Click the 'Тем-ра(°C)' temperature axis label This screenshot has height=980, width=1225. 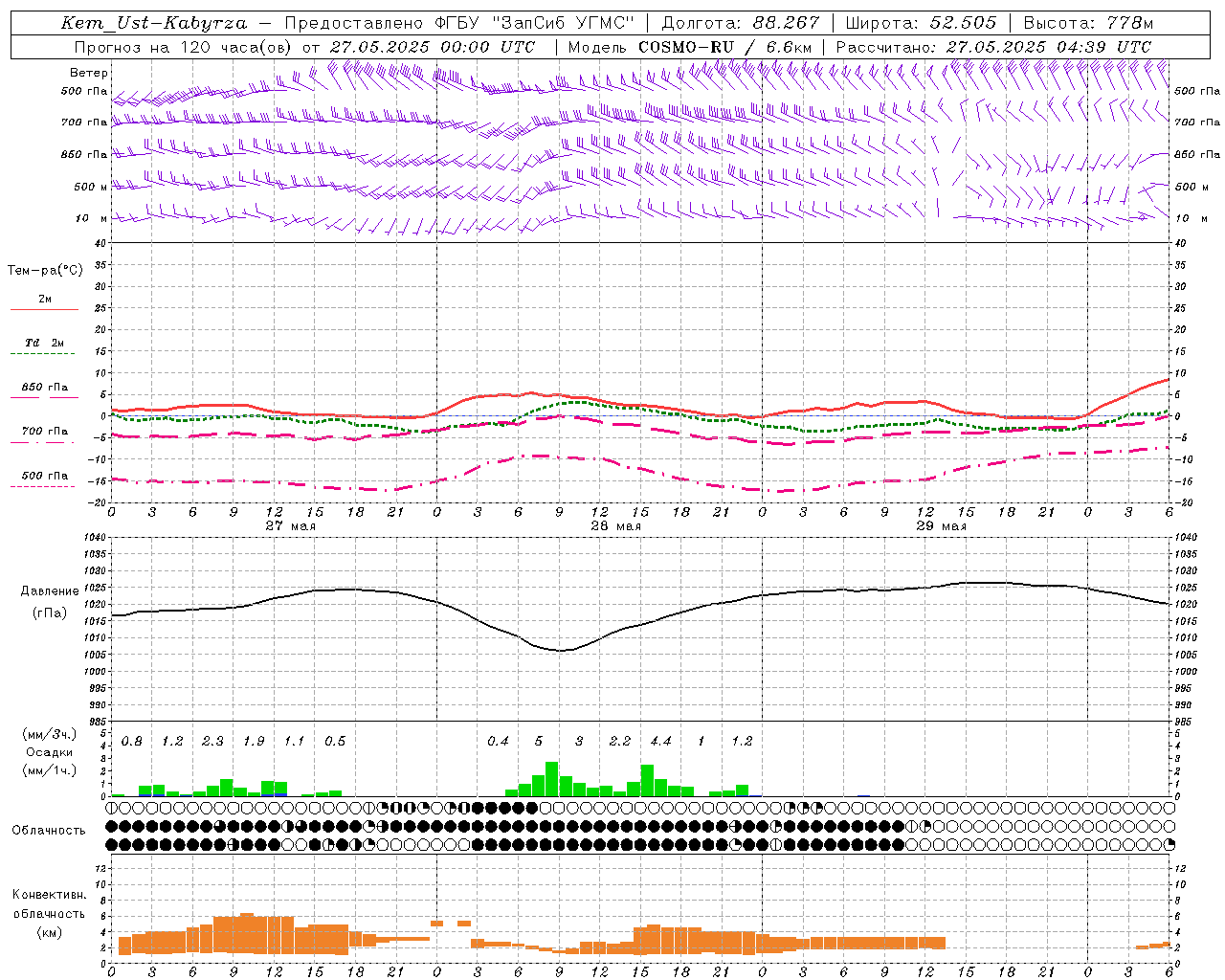(x=45, y=271)
